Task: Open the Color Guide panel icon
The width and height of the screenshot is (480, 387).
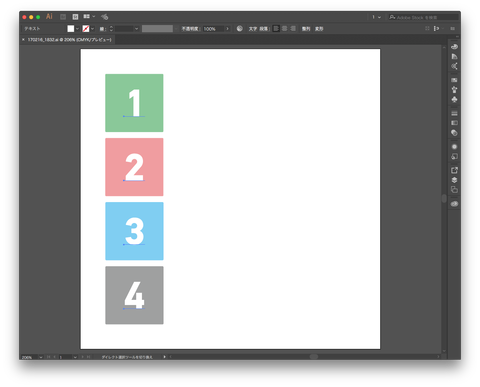Action: [x=454, y=56]
